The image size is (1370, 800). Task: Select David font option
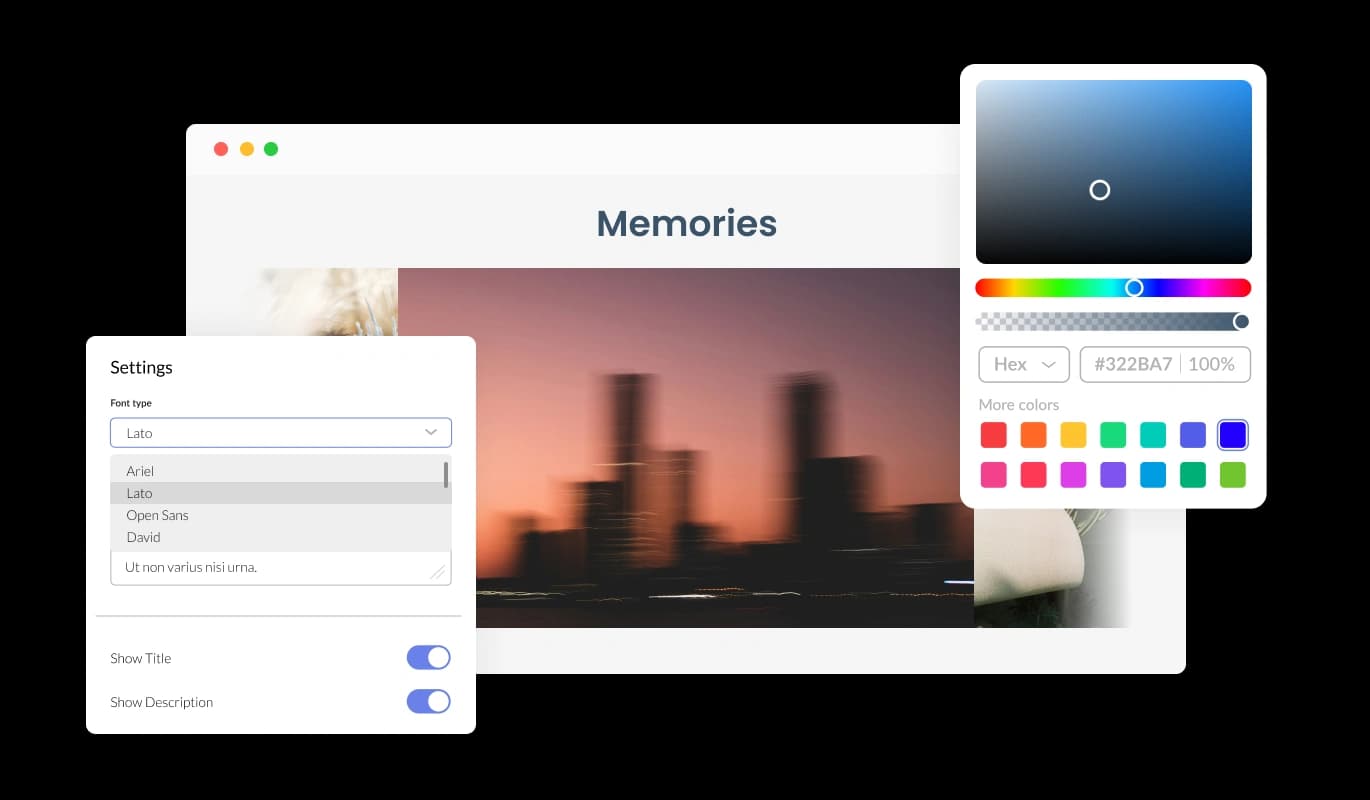coord(281,537)
